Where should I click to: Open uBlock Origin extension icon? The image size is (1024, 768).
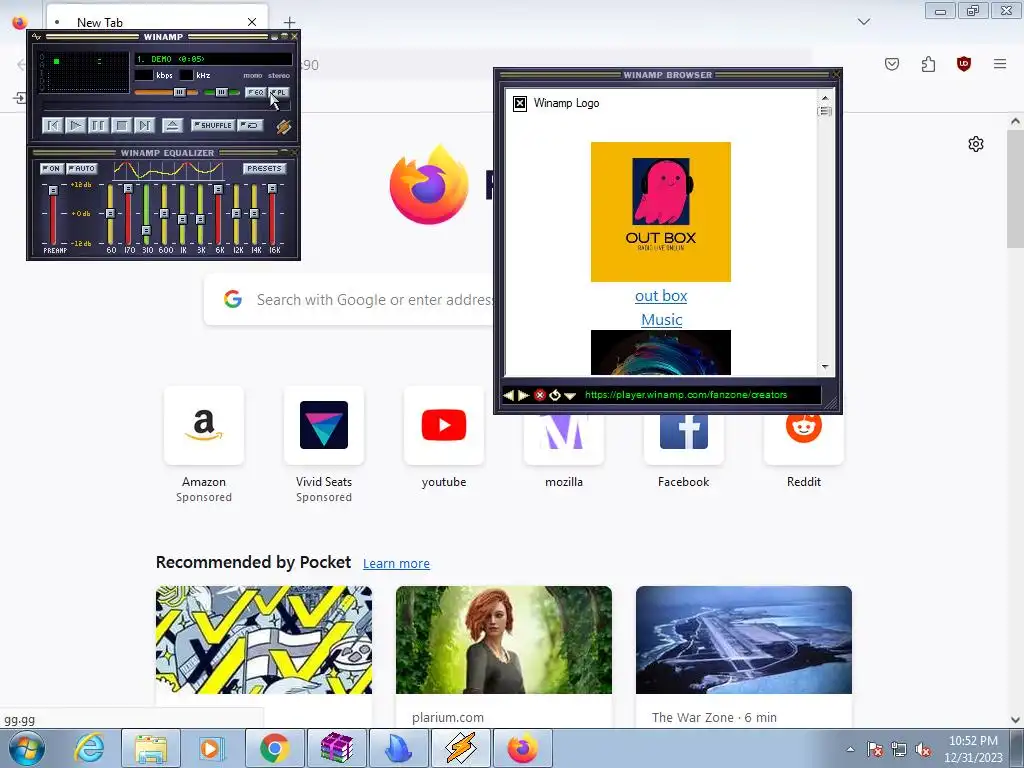(964, 64)
